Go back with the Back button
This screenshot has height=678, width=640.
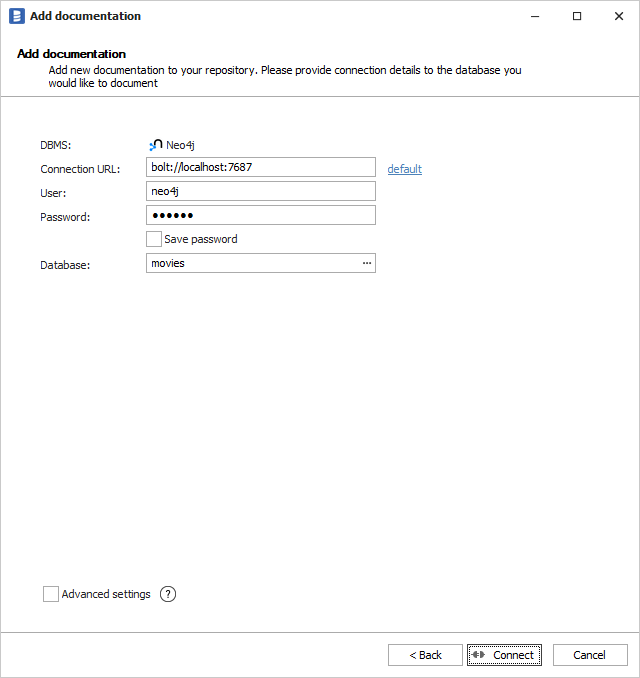click(x=425, y=655)
